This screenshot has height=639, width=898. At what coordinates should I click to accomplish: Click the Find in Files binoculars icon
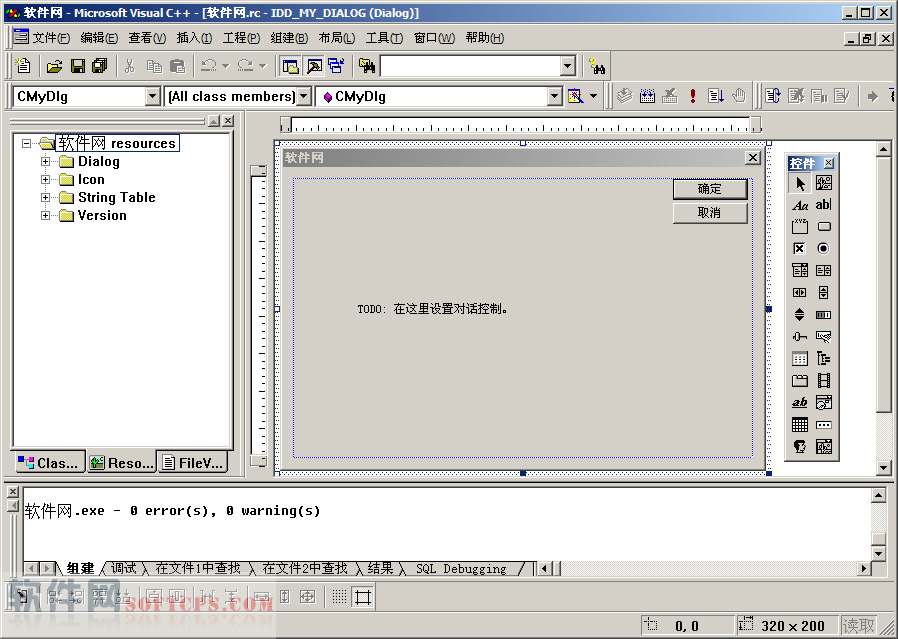pos(367,66)
